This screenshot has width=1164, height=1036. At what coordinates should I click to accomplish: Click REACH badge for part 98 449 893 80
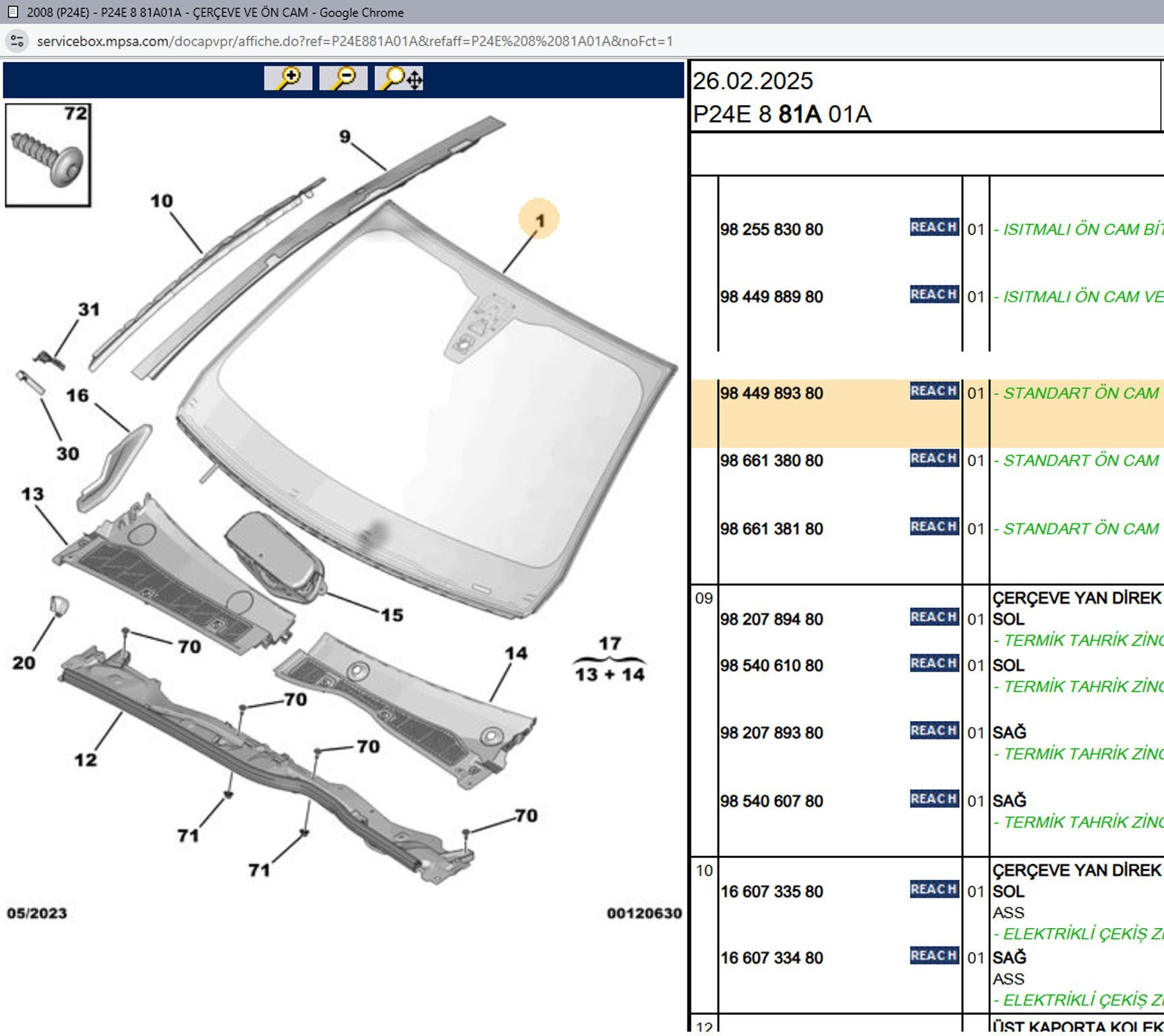tap(934, 391)
